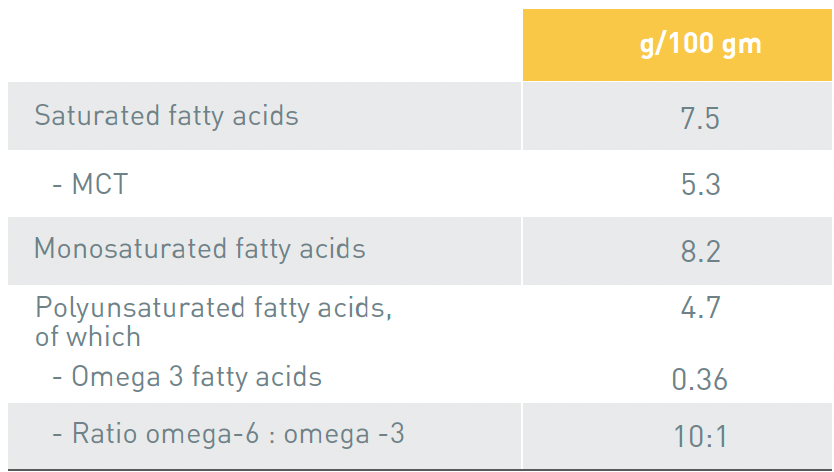The height and width of the screenshot is (472, 834).
Task: Click the dash before Omega 3
Action: point(57,378)
